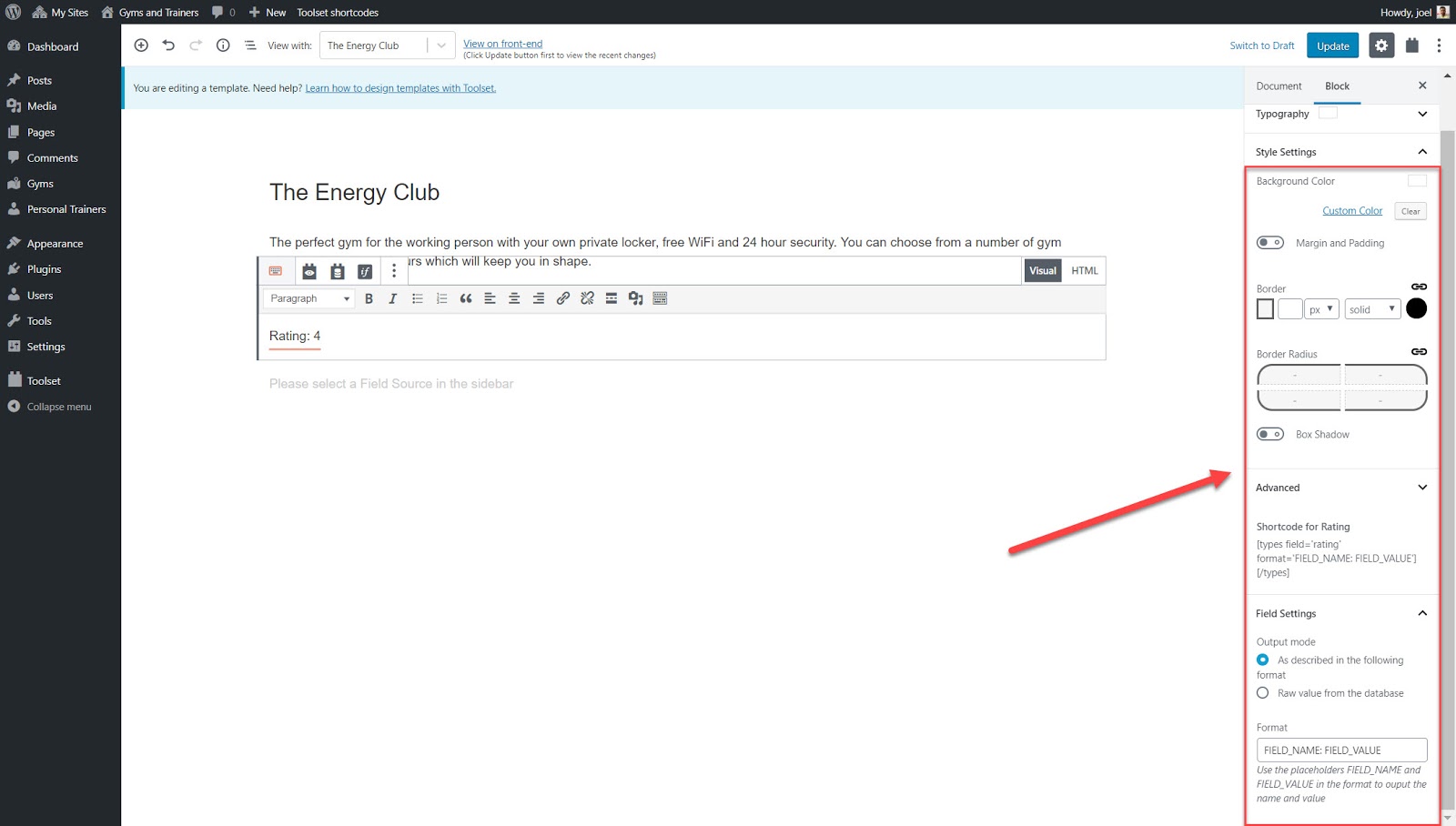Enable the Margin and Padding toggle
Screen dimensions: 1456x826
pyautogui.click(x=1270, y=243)
